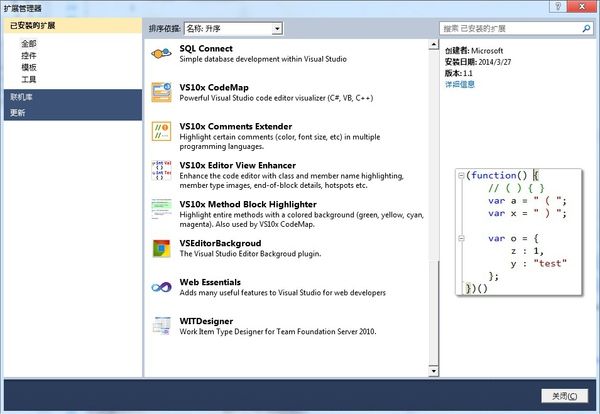Click the 创建者: Microsoft creator line
The height and width of the screenshot is (414, 600).
click(474, 51)
